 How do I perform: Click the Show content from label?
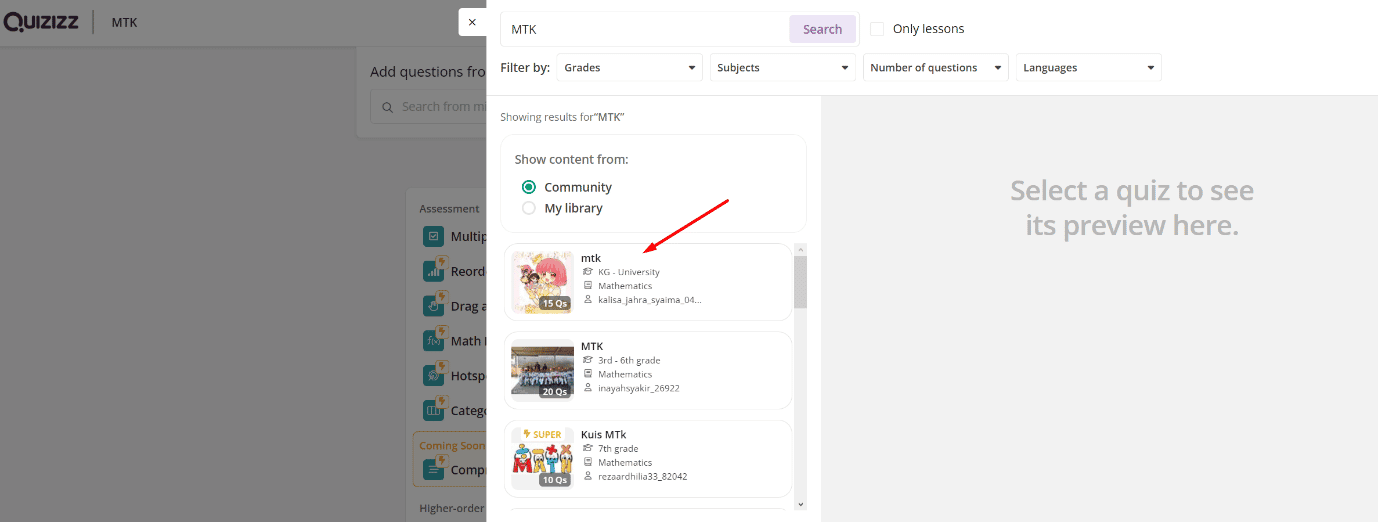point(571,159)
